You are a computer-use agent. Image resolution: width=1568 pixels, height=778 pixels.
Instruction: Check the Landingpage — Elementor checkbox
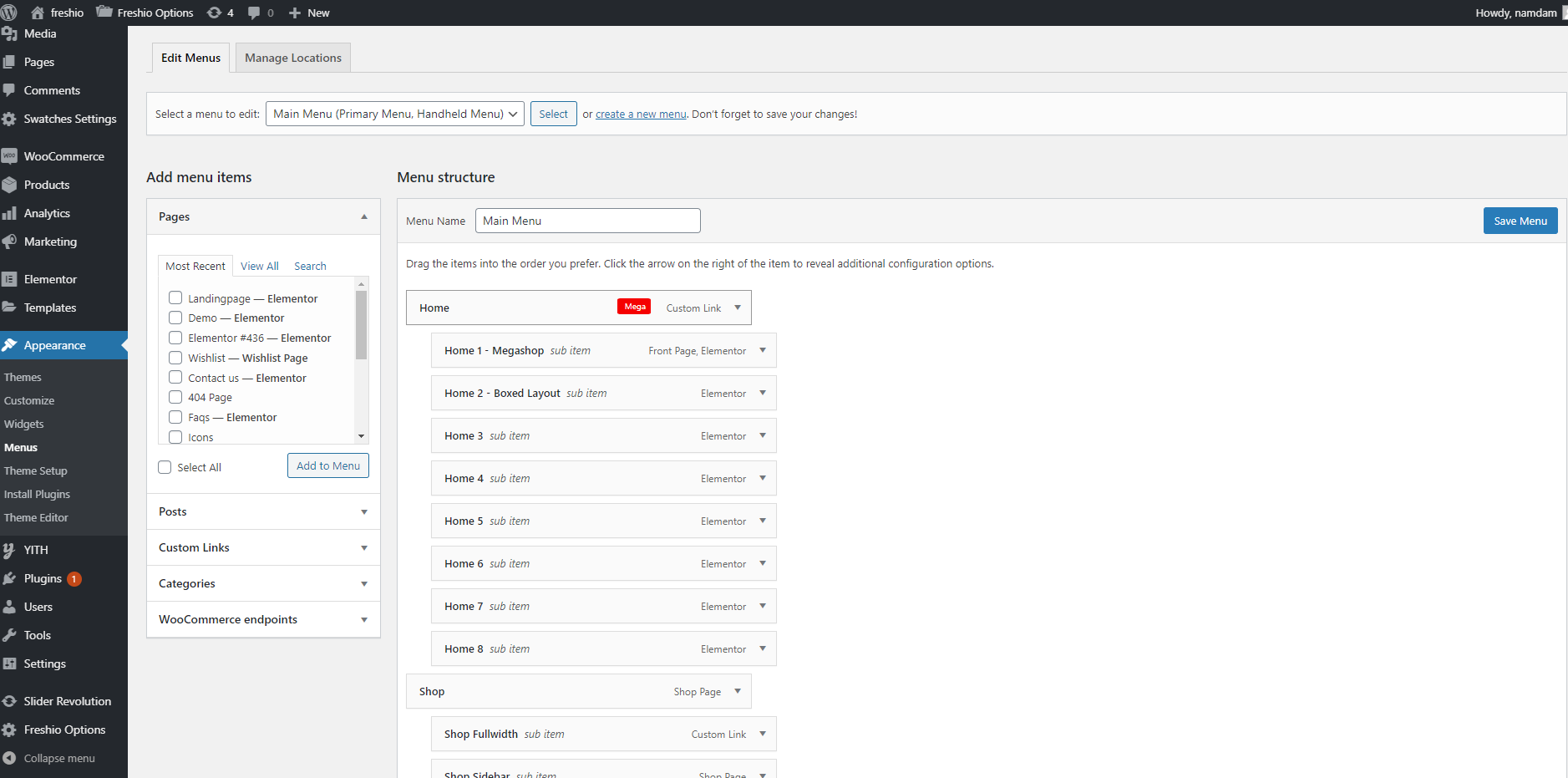click(175, 298)
